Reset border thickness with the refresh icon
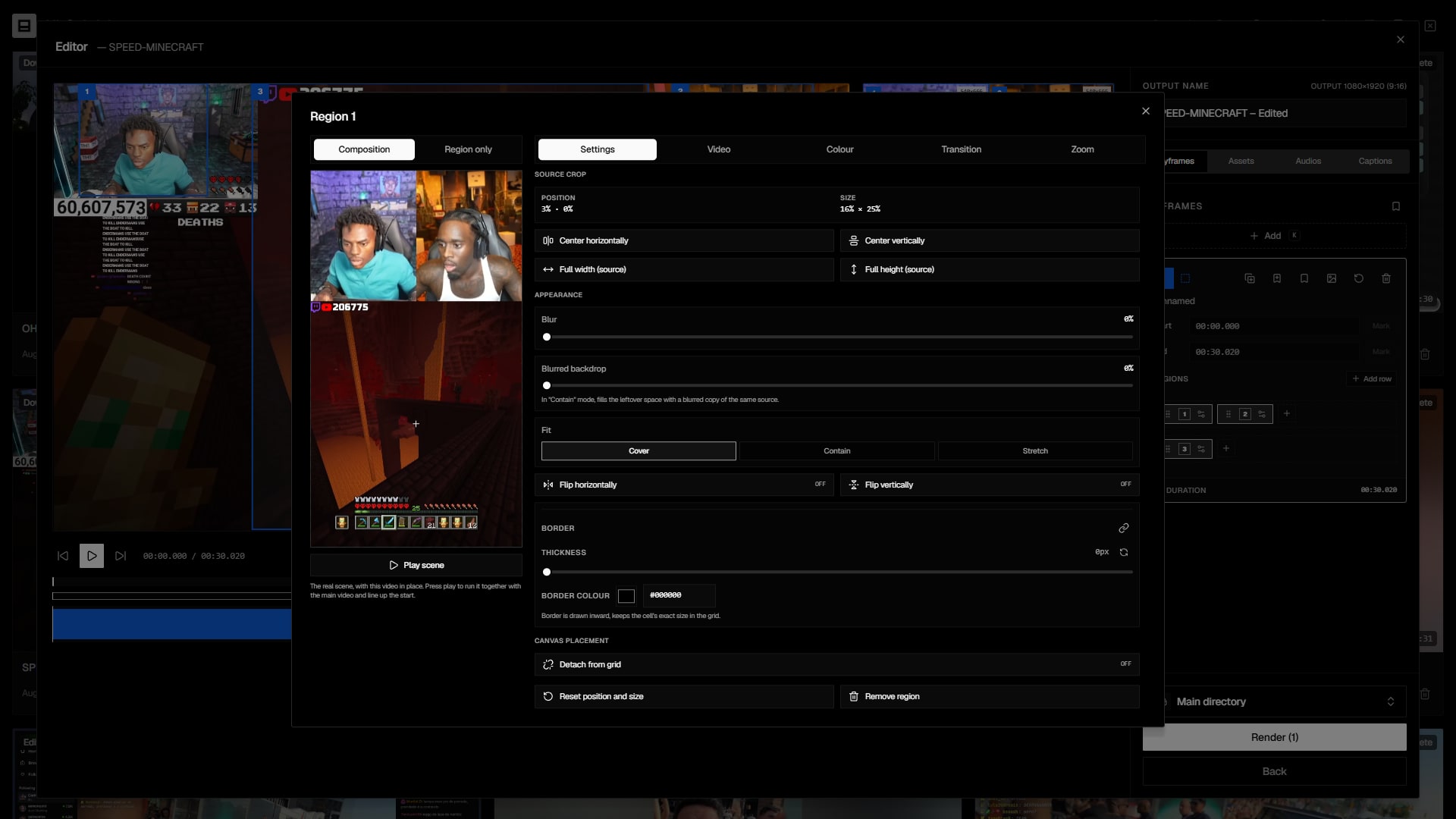 [1124, 552]
